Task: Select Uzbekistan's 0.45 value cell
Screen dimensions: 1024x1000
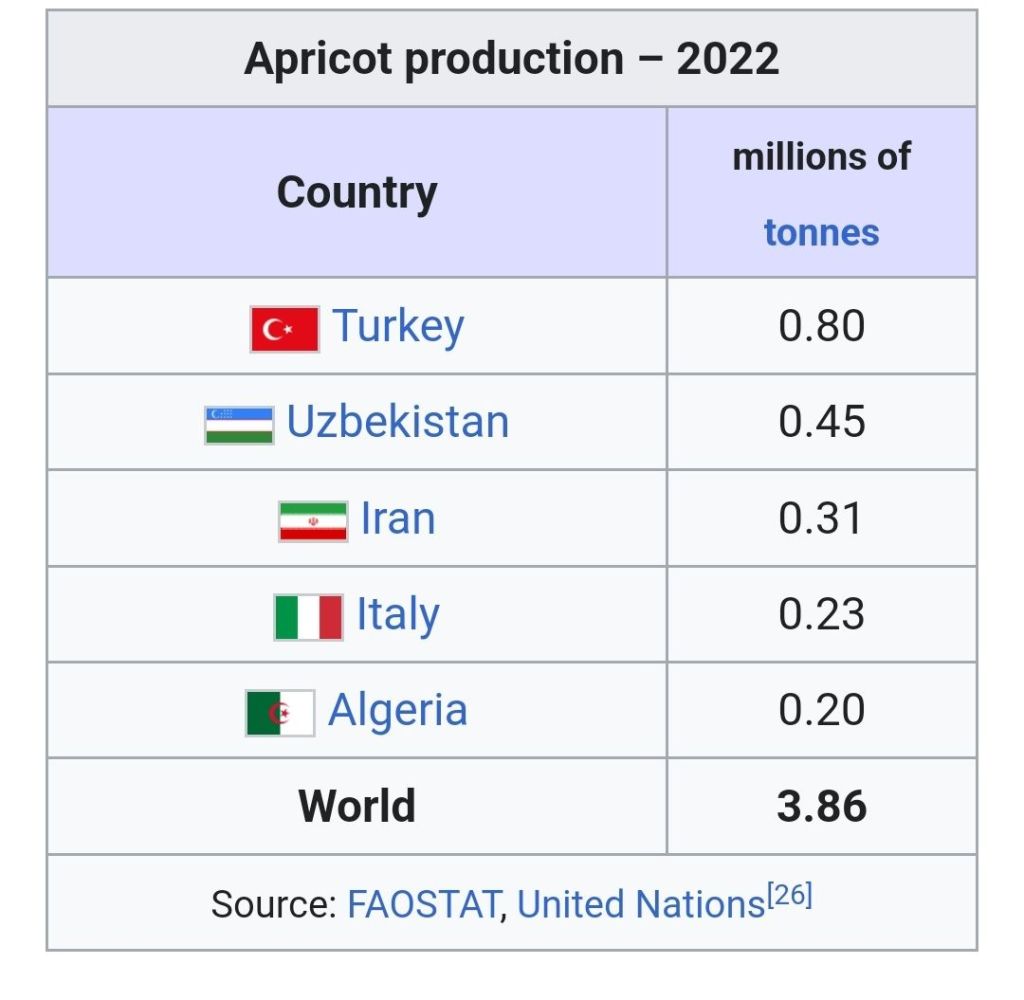Action: [x=821, y=422]
